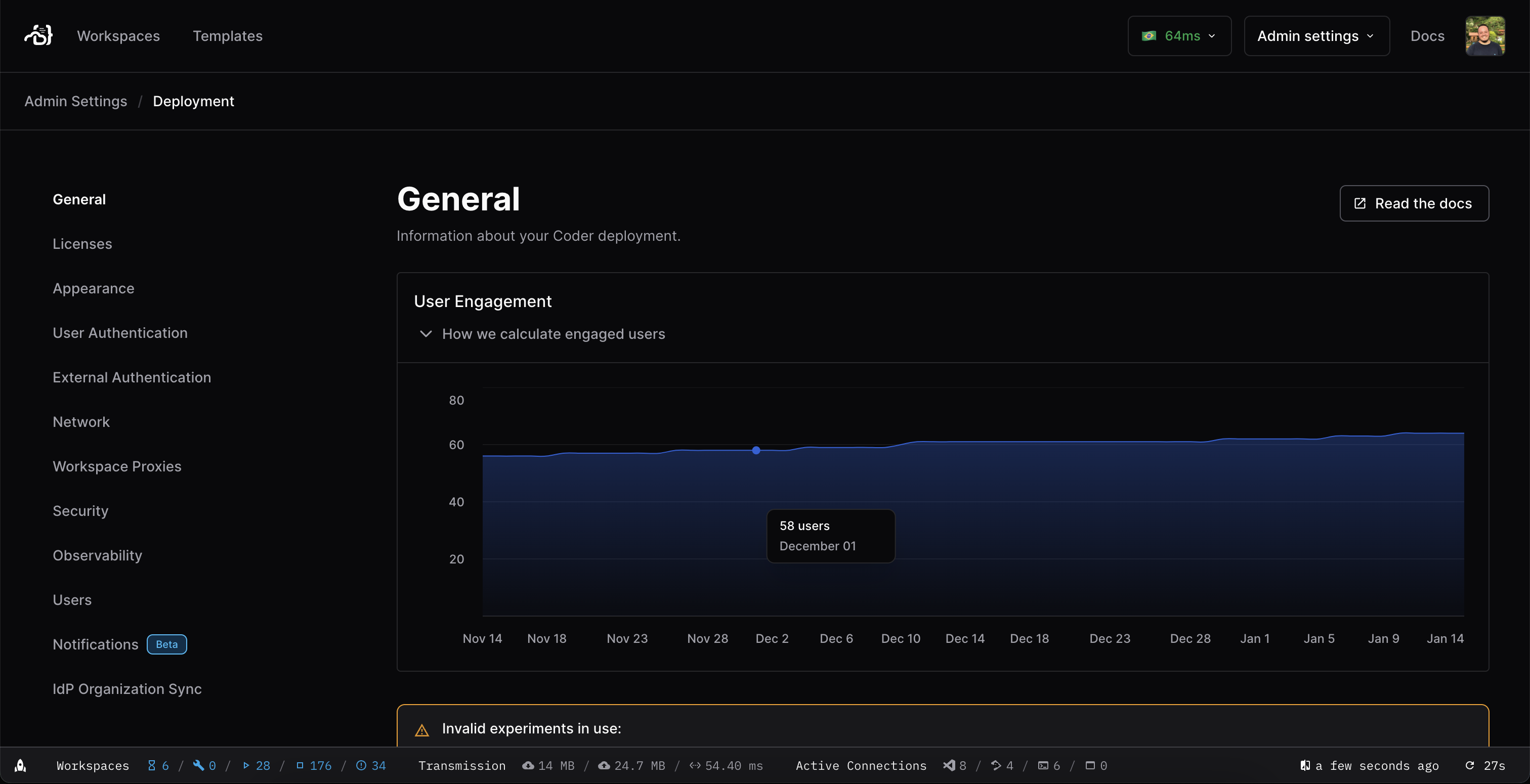Viewport: 1530px width, 784px height.
Task: Open Security settings in sidebar
Action: (x=80, y=511)
